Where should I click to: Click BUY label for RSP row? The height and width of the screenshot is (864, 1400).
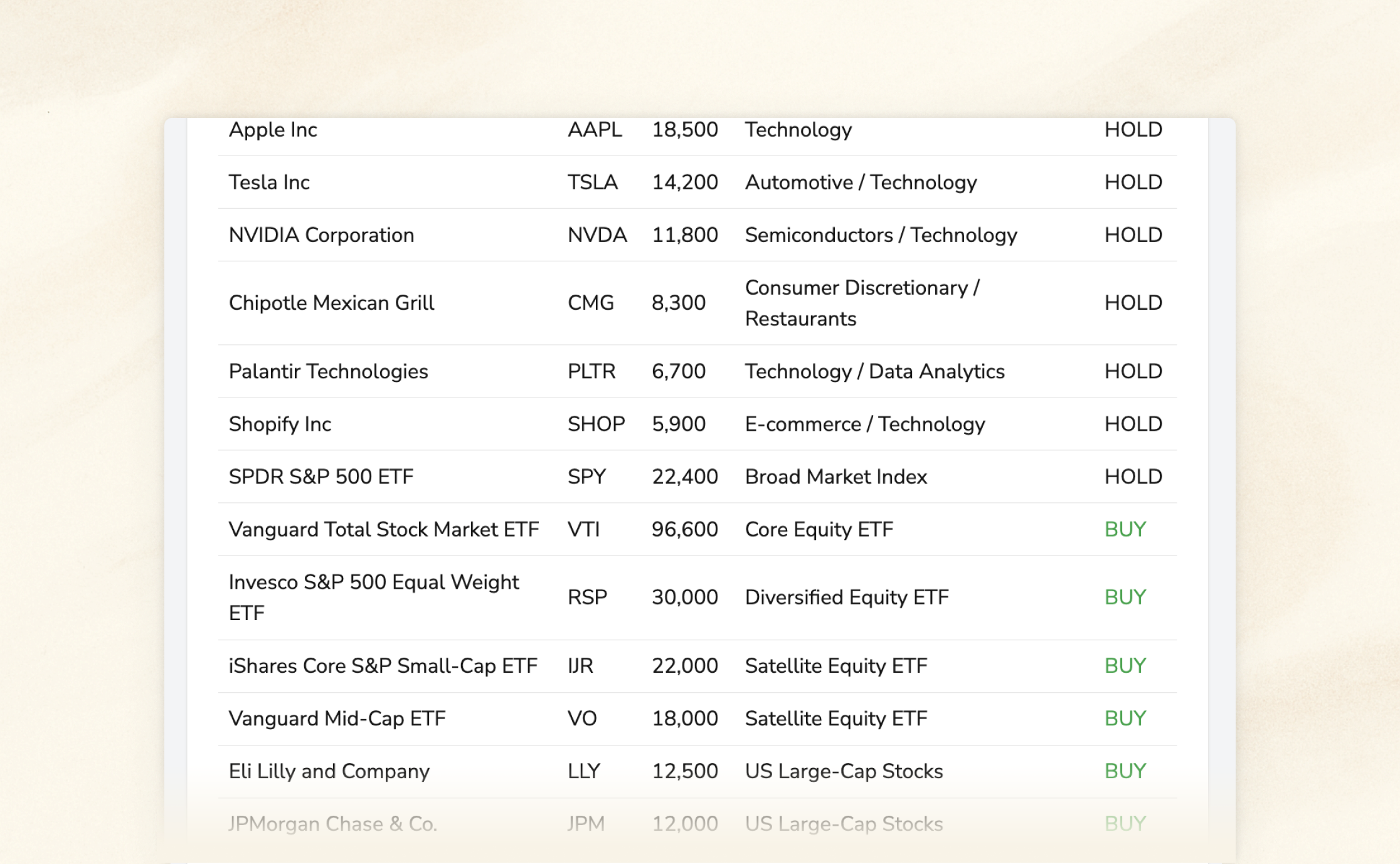coord(1125,597)
